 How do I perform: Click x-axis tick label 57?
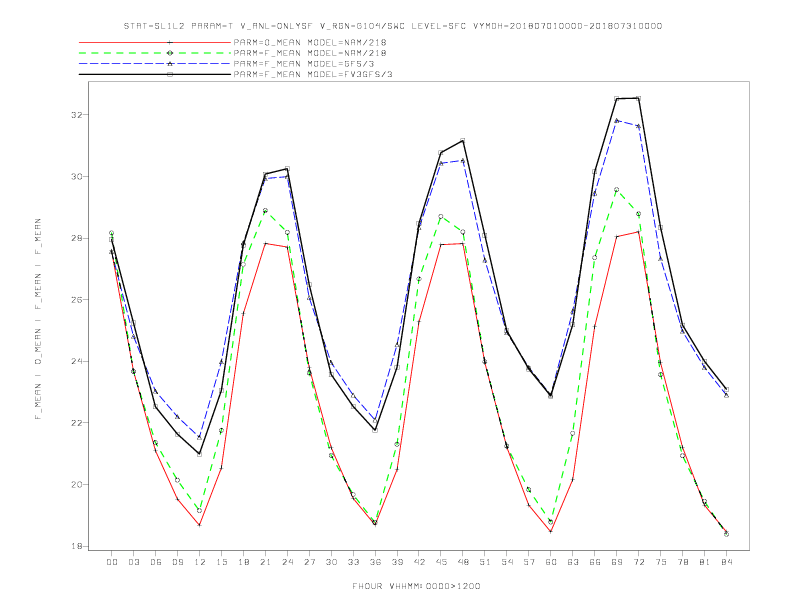(529, 562)
